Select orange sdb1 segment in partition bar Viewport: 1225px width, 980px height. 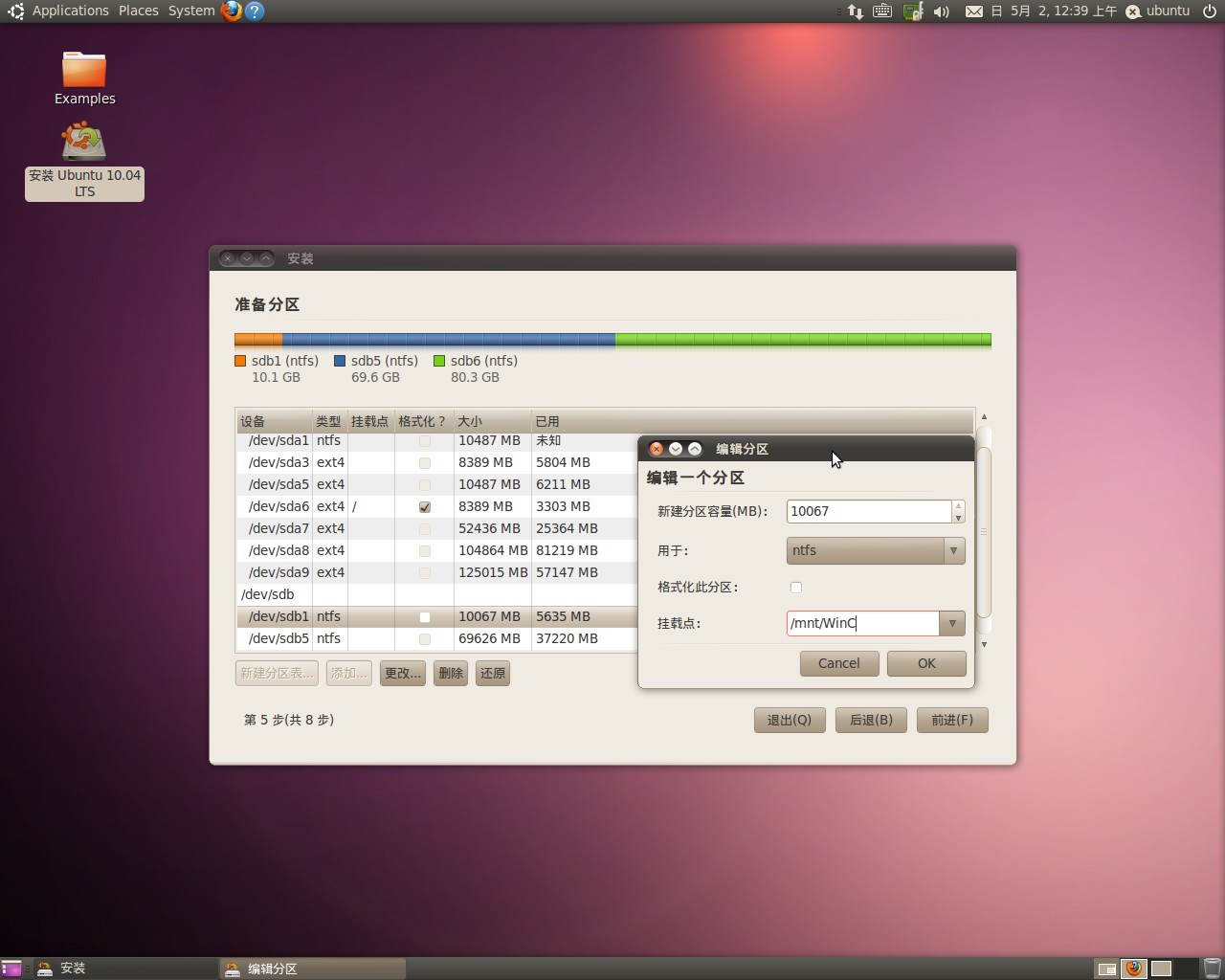258,340
